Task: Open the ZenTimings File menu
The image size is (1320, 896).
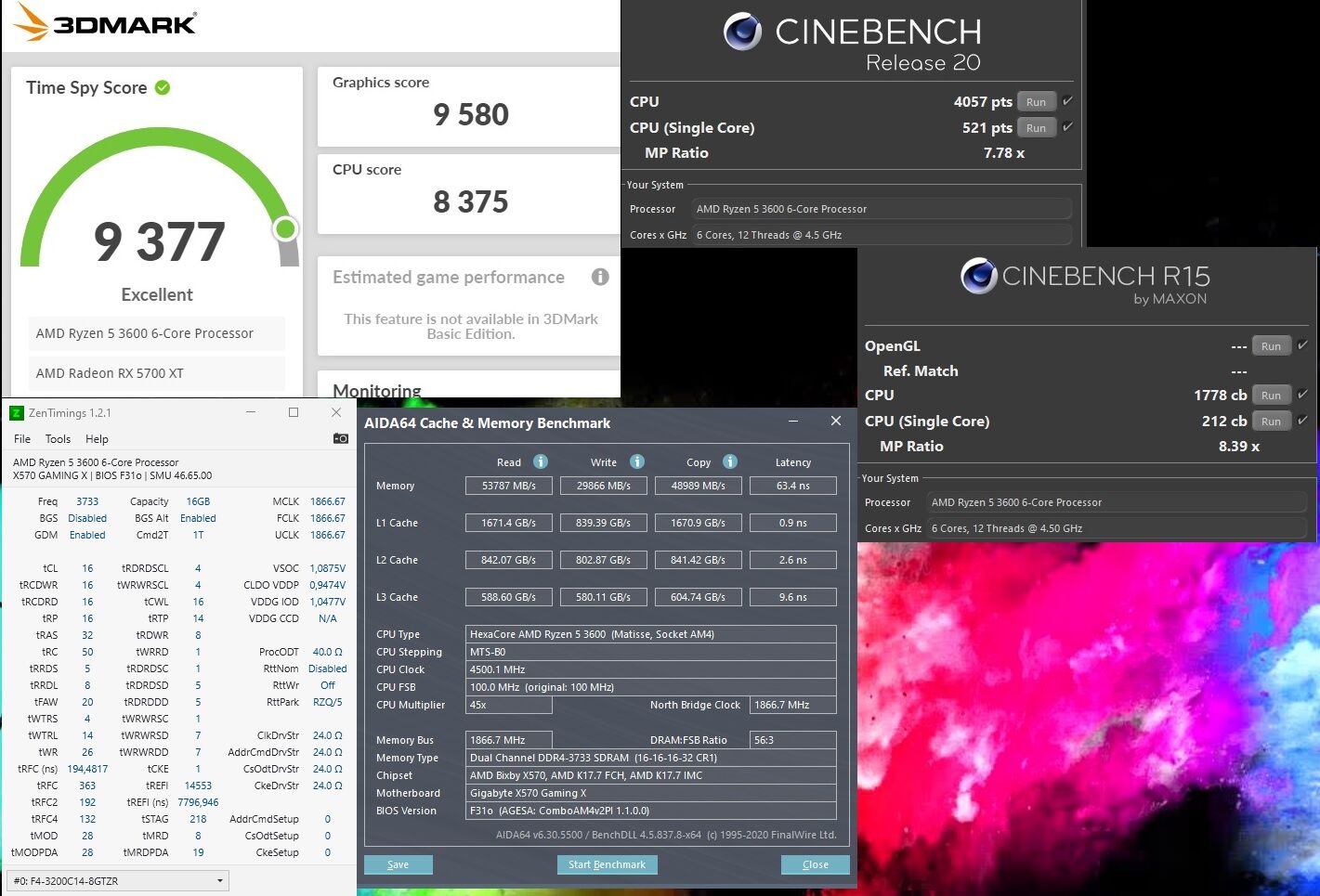Action: click(22, 439)
